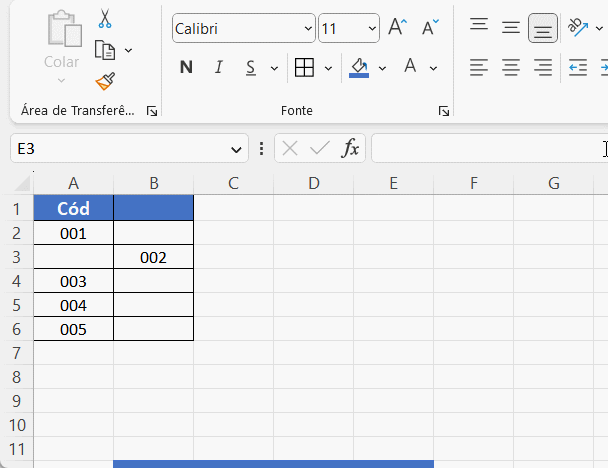Toggle bold formatting (N)
Viewport: 608px width, 468px height.
coord(186,68)
